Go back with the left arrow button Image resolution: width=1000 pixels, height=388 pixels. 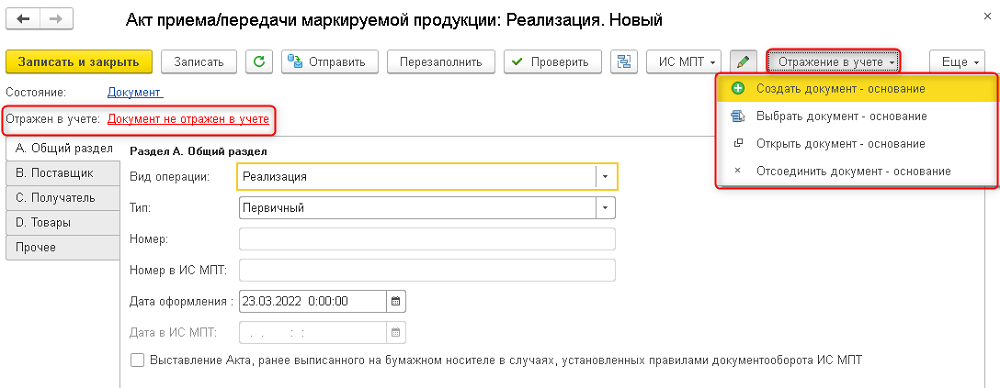24,19
